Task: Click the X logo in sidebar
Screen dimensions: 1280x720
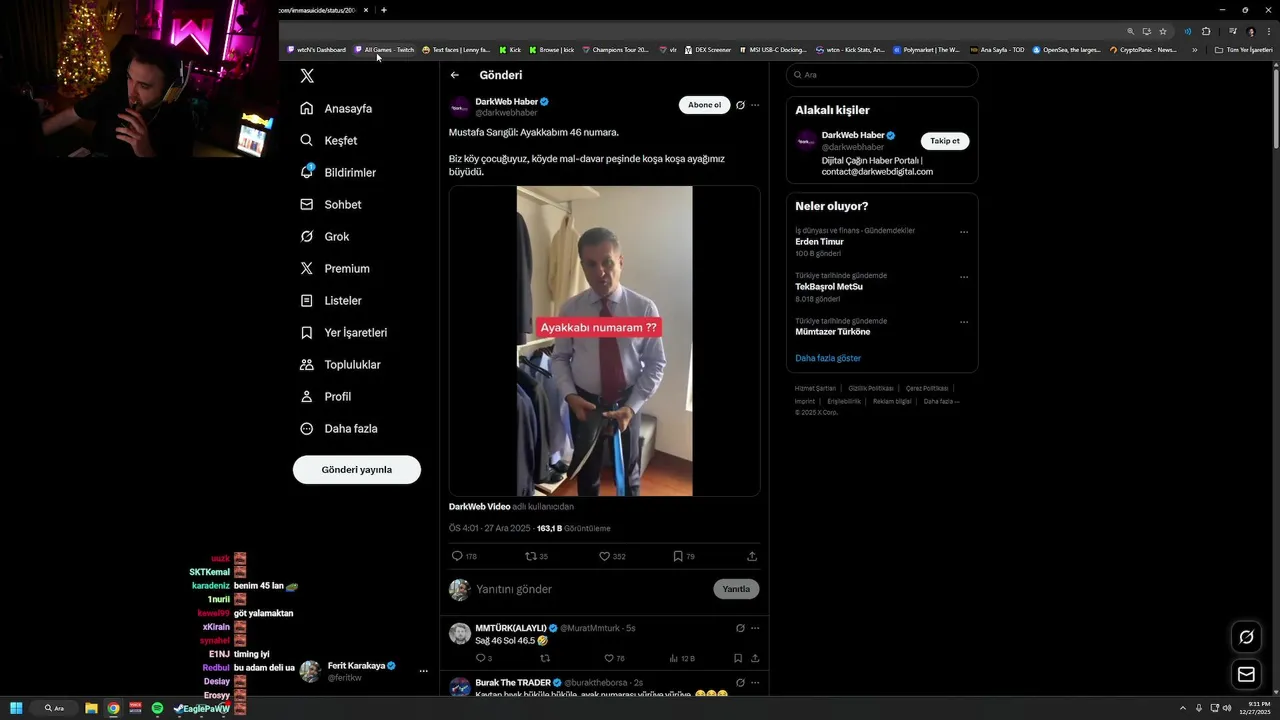Action: [307, 76]
